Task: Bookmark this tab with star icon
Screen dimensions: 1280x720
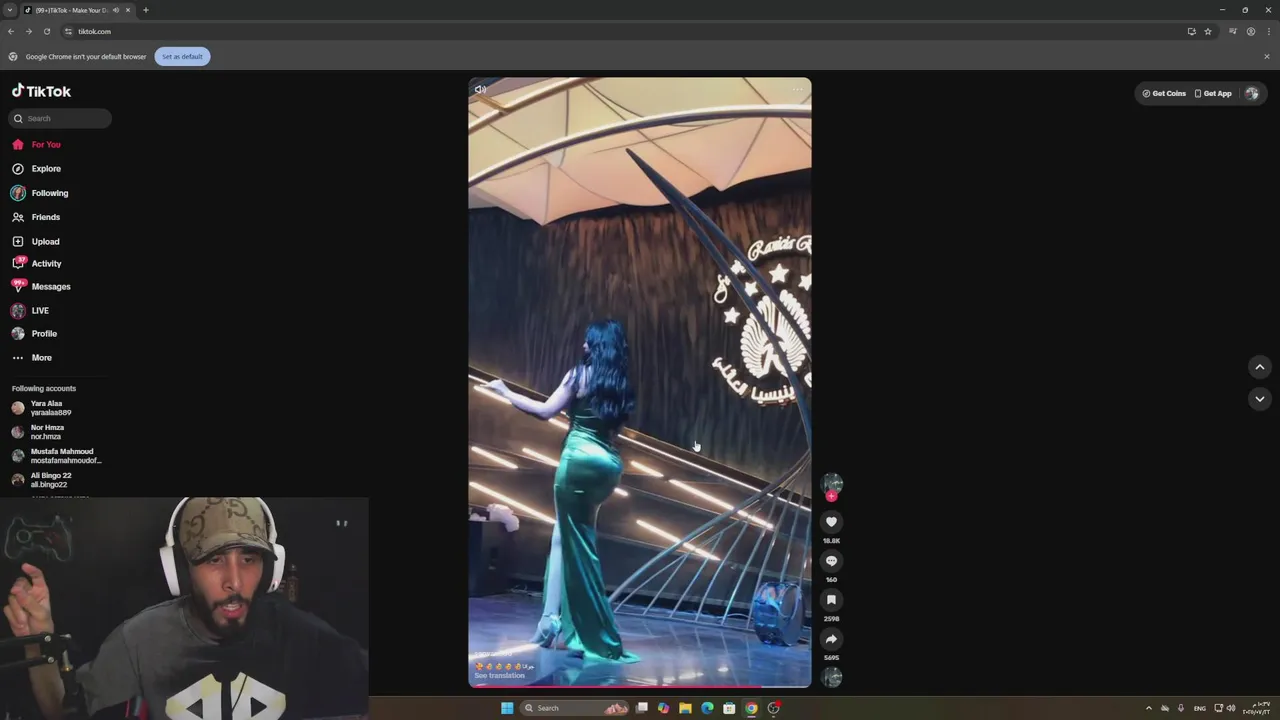Action: coord(1208,32)
